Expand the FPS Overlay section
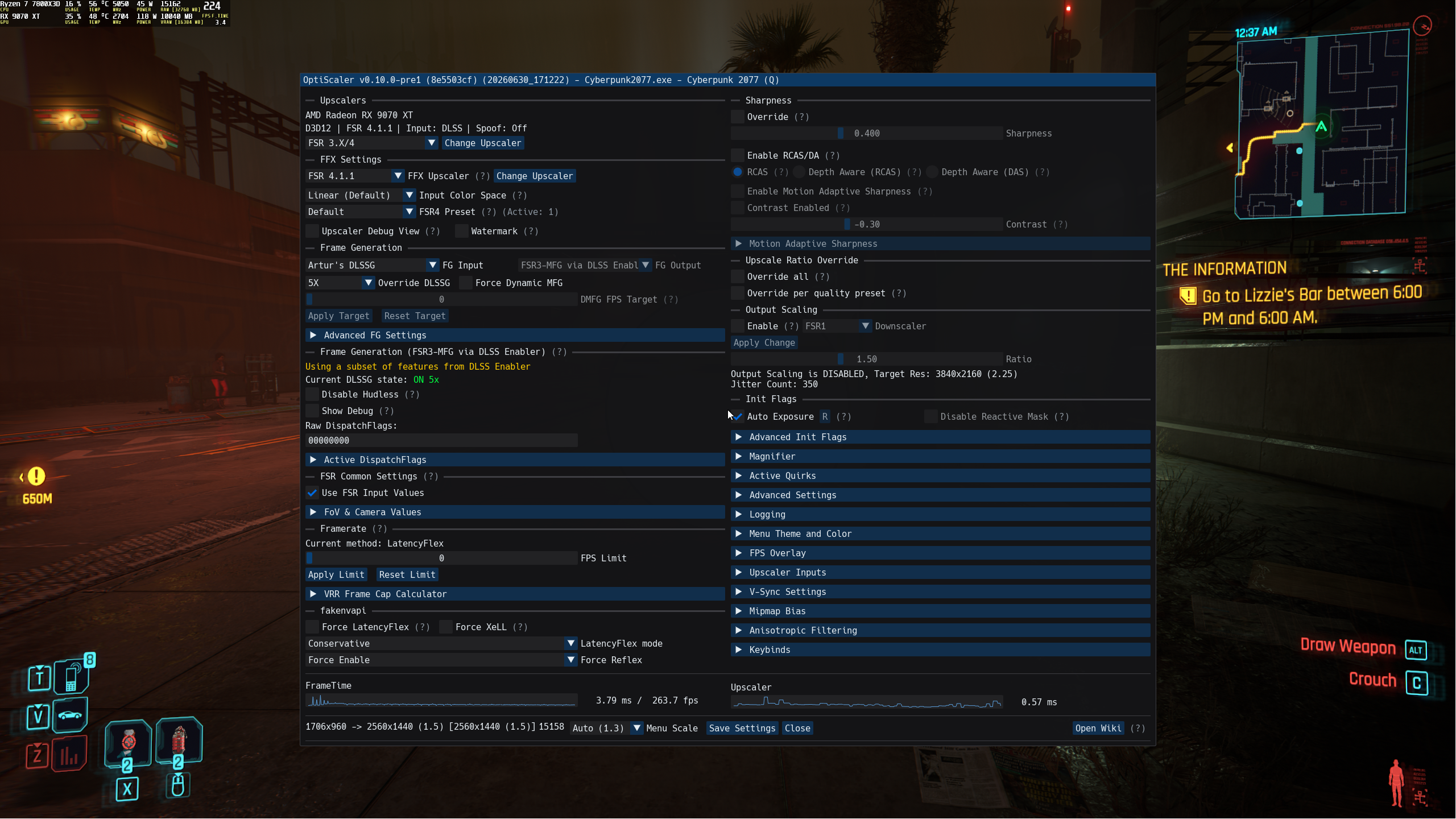The height and width of the screenshot is (819, 1456). [940, 553]
